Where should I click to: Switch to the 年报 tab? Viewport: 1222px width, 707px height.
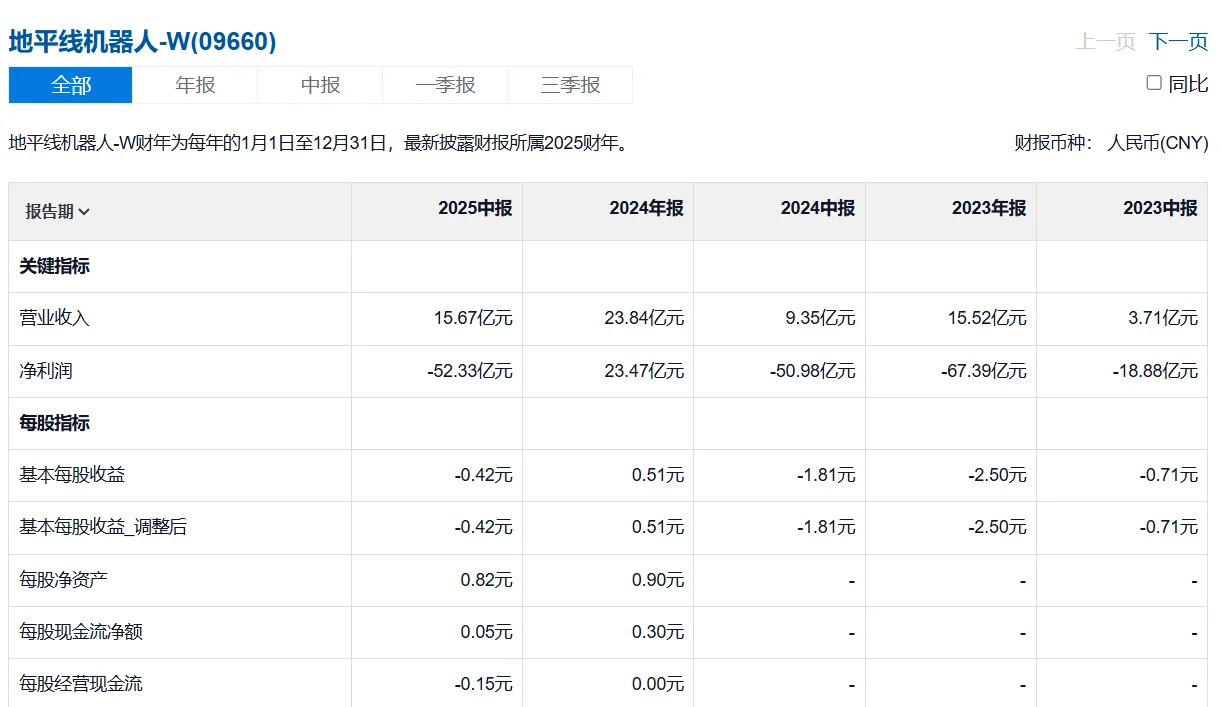(x=195, y=85)
